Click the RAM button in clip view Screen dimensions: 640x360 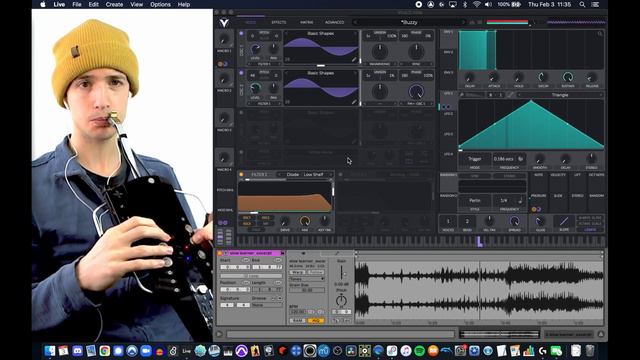coord(298,321)
